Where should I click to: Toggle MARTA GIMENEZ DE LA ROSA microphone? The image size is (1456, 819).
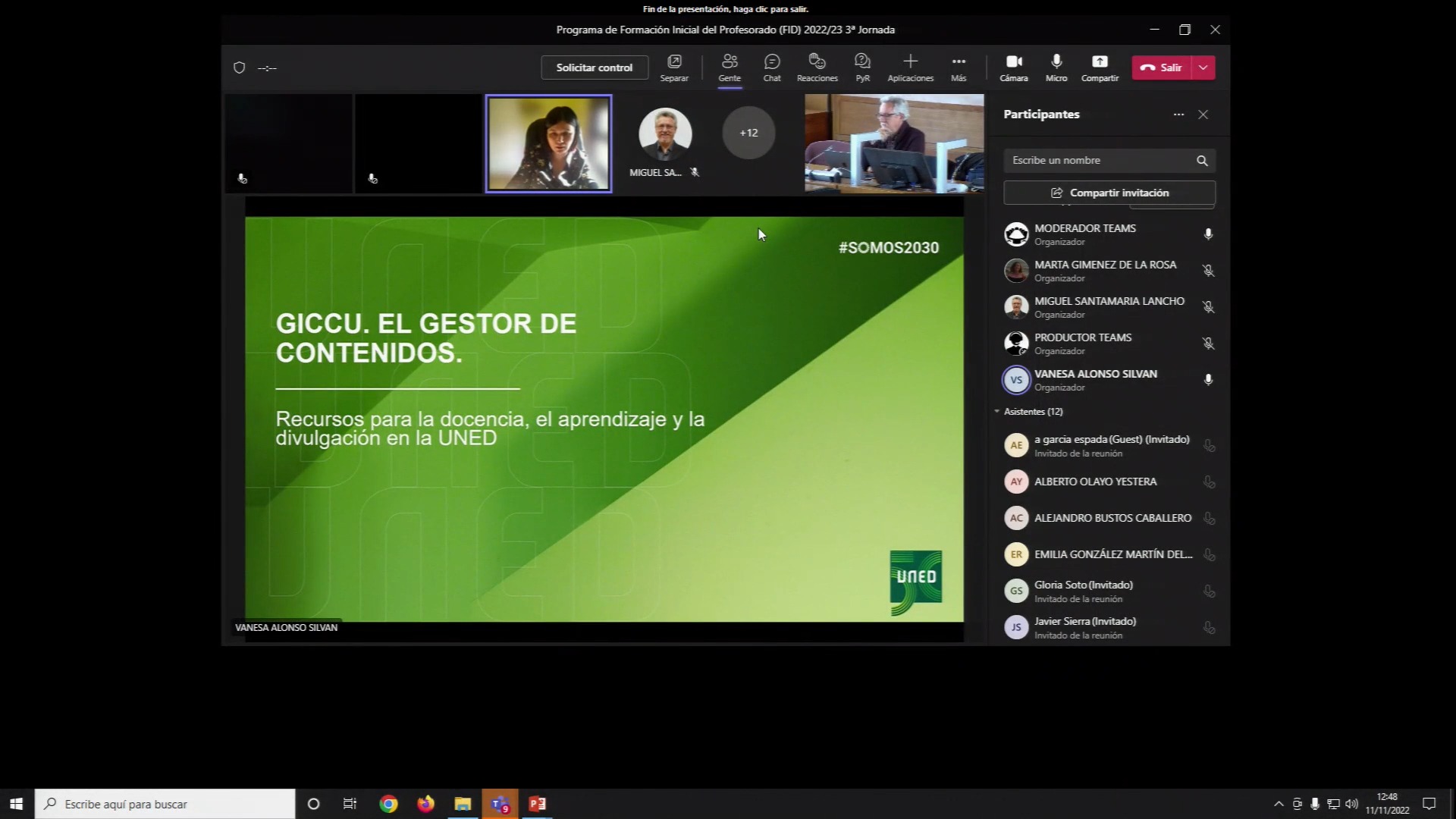[x=1208, y=271]
